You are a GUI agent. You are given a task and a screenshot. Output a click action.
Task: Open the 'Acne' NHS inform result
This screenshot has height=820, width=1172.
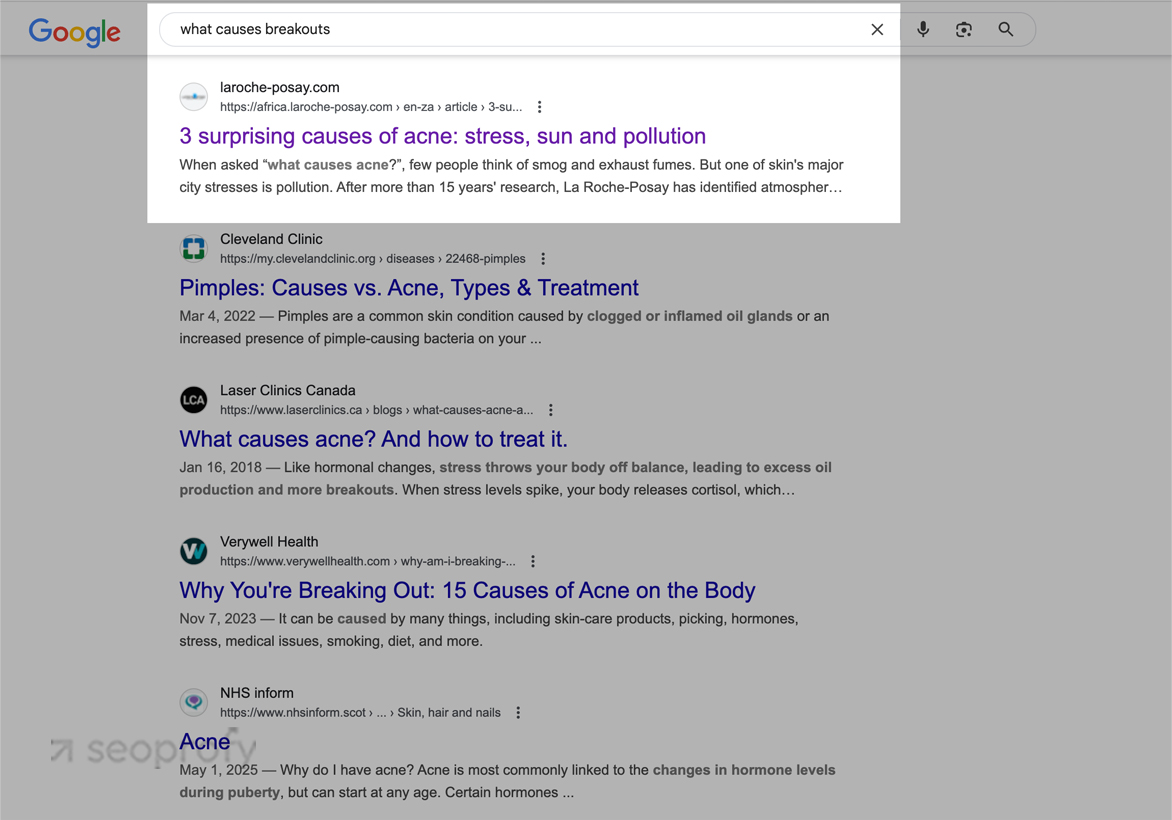(205, 742)
